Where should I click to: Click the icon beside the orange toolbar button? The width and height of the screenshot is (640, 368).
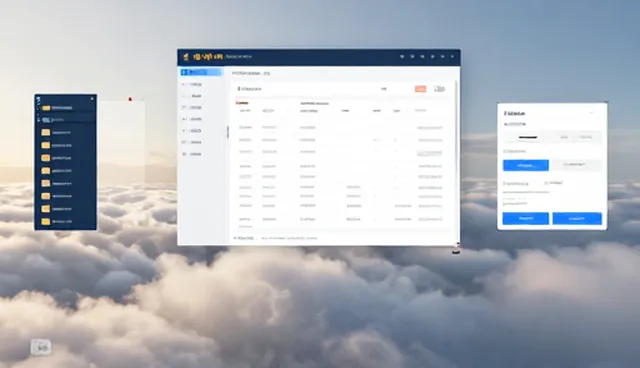[x=439, y=89]
